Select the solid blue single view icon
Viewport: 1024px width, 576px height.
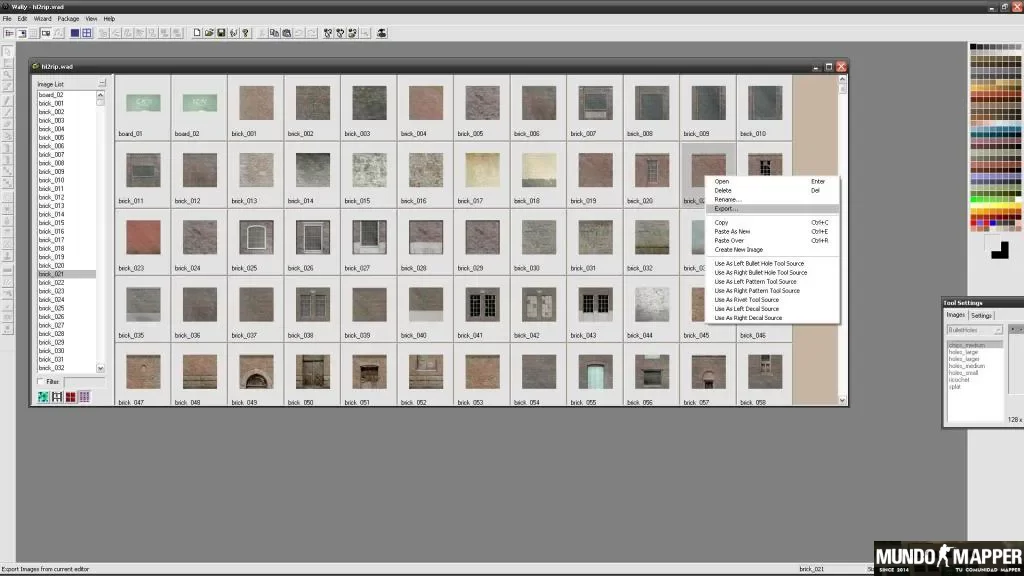click(75, 33)
